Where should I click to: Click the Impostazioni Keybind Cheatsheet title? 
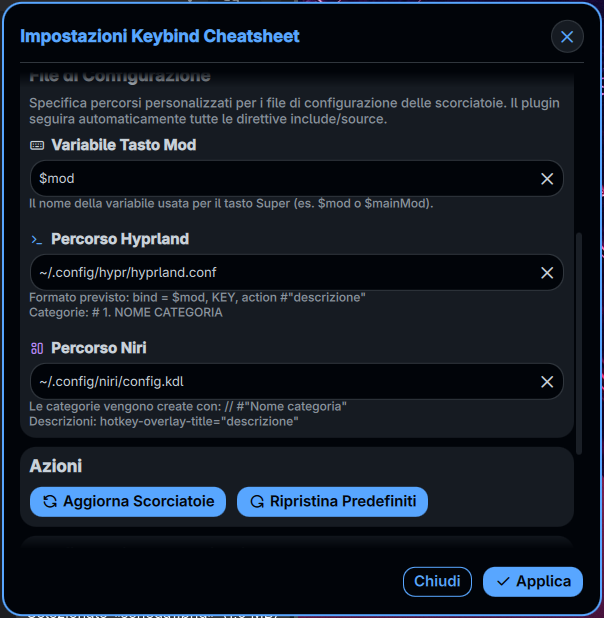coord(160,36)
